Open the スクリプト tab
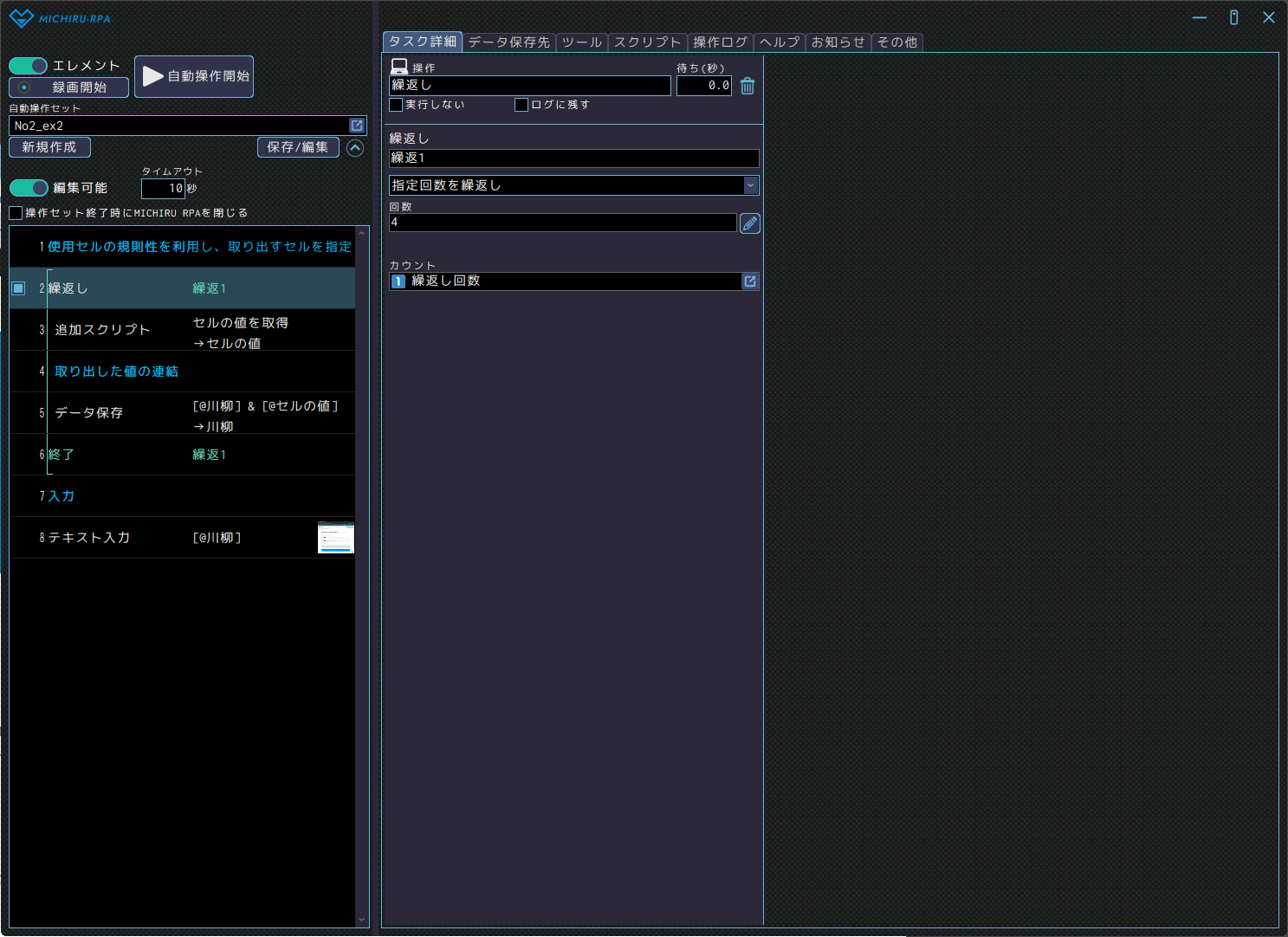The width and height of the screenshot is (1288, 937). pyautogui.click(x=647, y=42)
